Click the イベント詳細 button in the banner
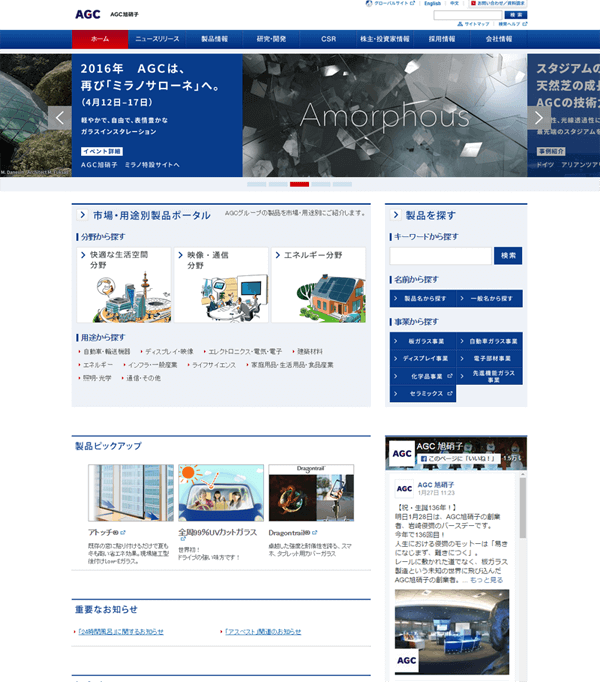The width and height of the screenshot is (600, 682). 102,151
